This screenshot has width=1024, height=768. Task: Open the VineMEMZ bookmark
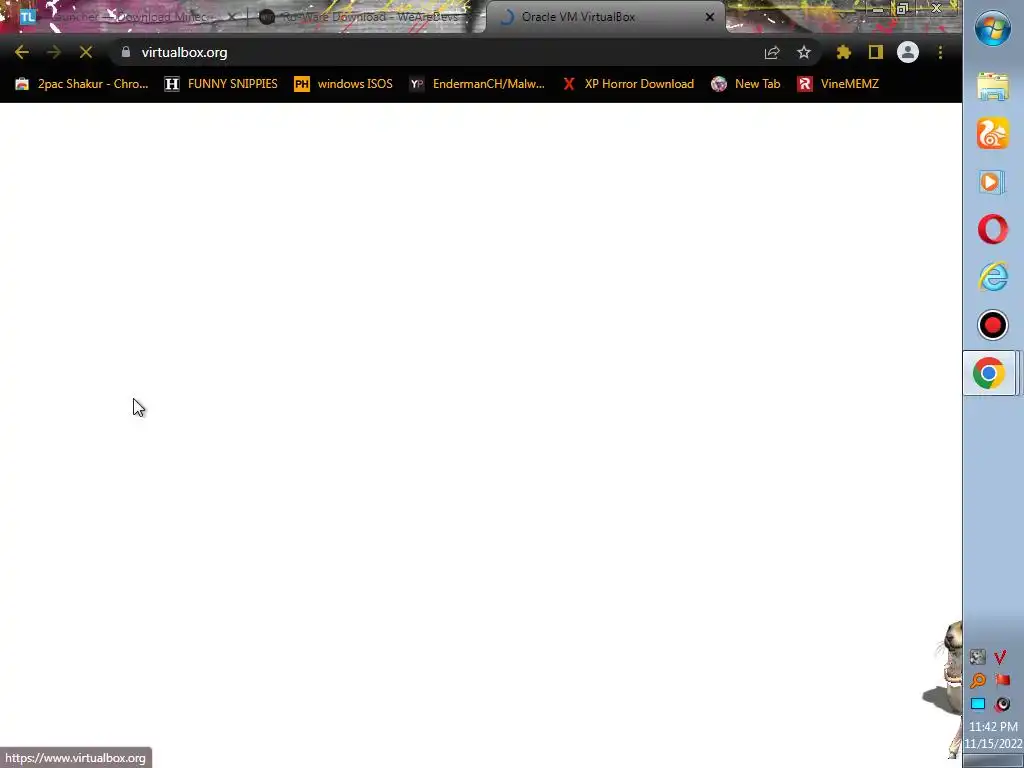pos(838,84)
